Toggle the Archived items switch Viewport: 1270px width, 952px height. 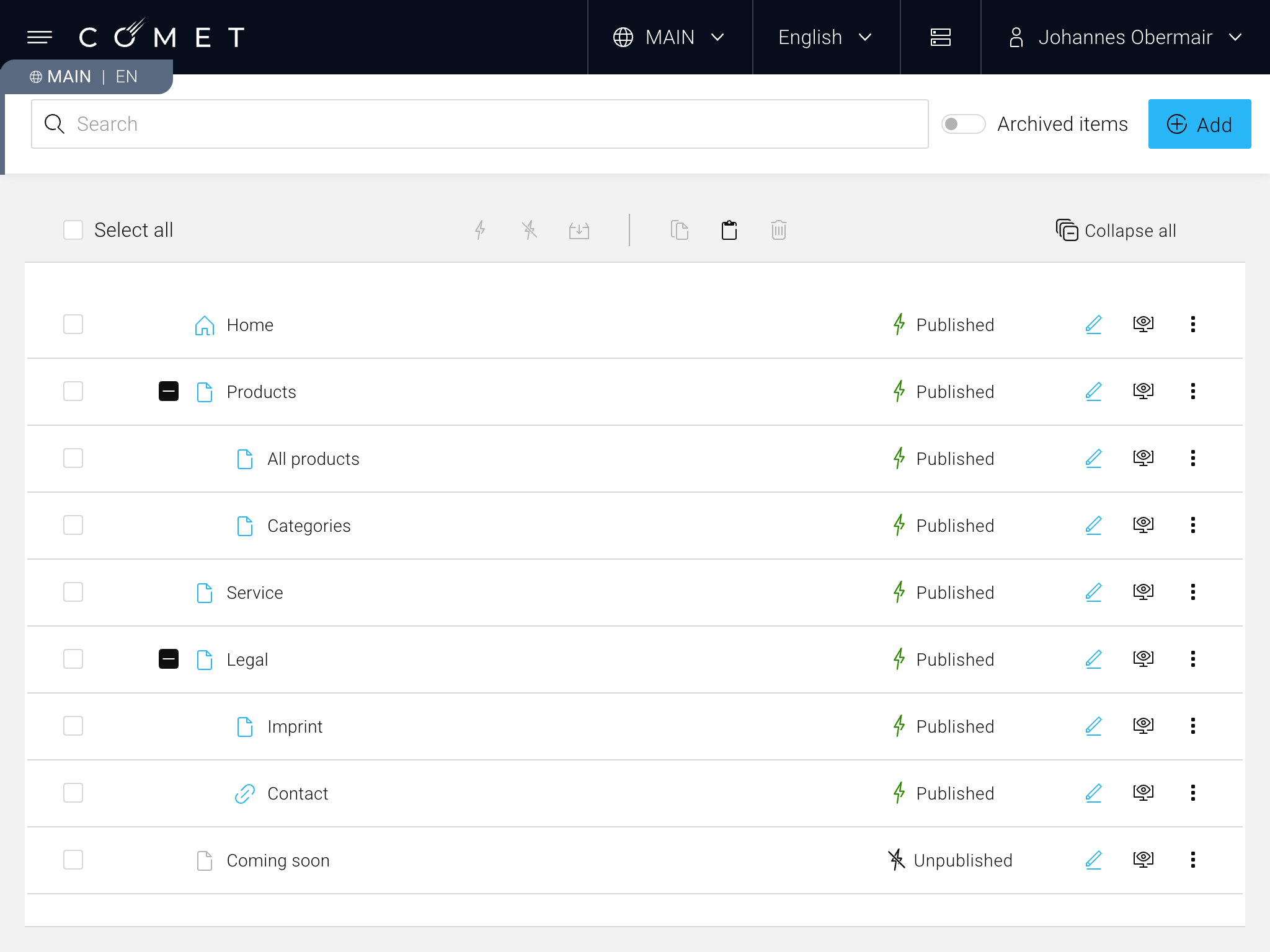click(x=962, y=124)
